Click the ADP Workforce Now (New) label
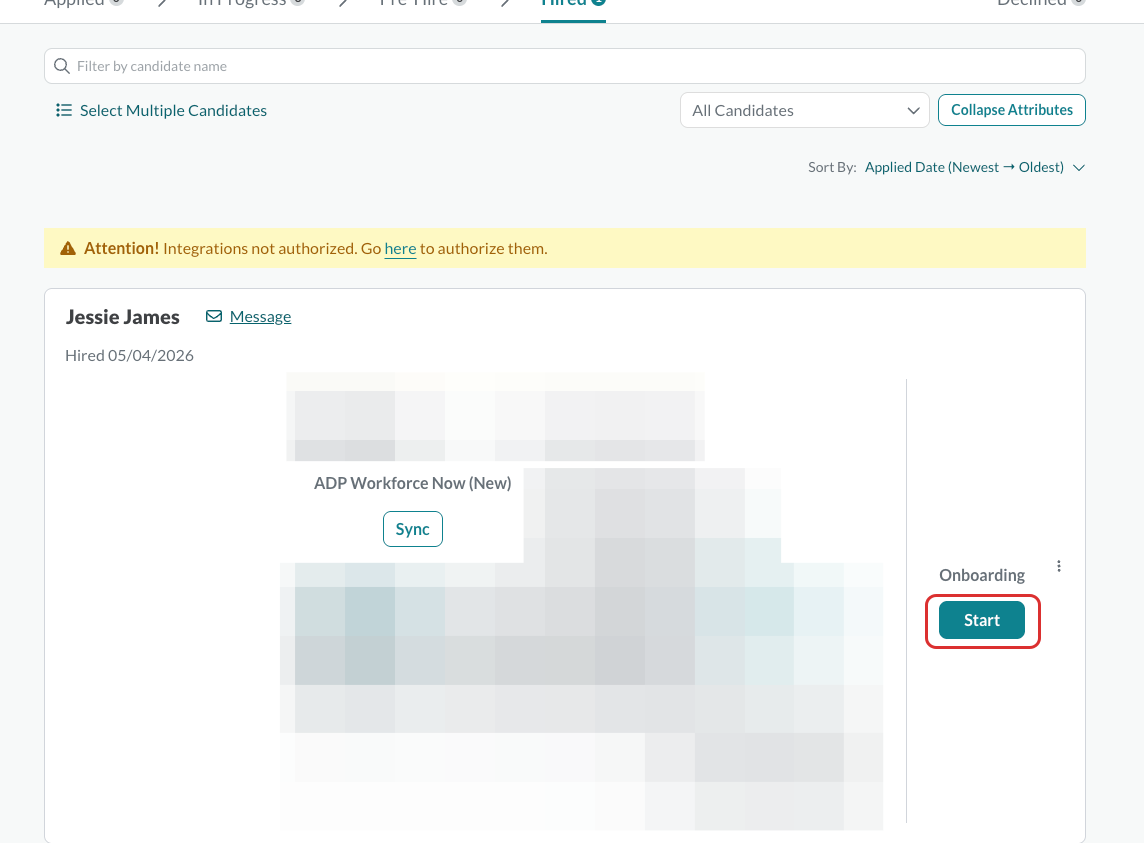 point(413,483)
